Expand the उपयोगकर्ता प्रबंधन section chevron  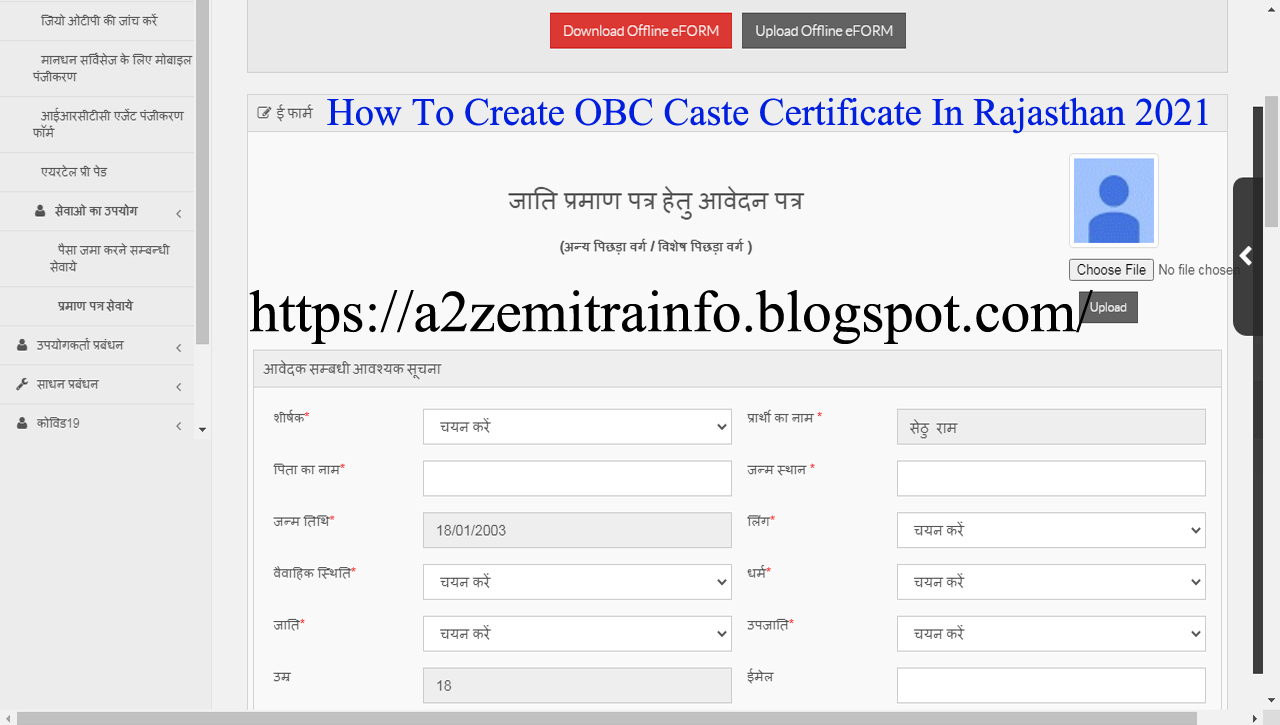coord(178,345)
